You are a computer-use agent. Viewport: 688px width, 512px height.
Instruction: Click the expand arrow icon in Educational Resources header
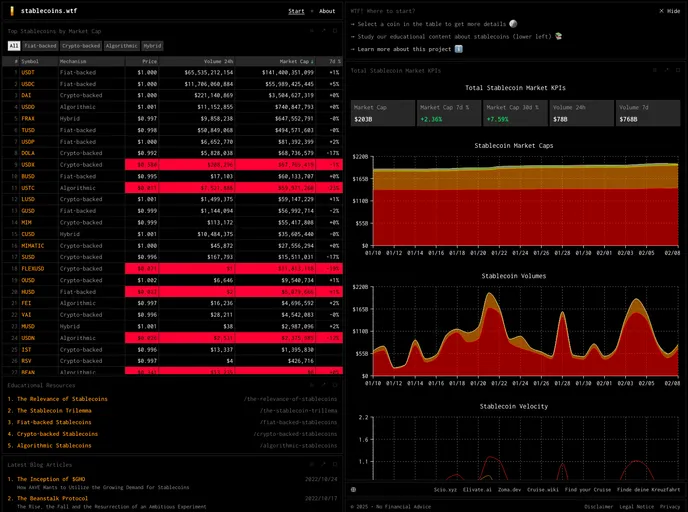(323, 385)
